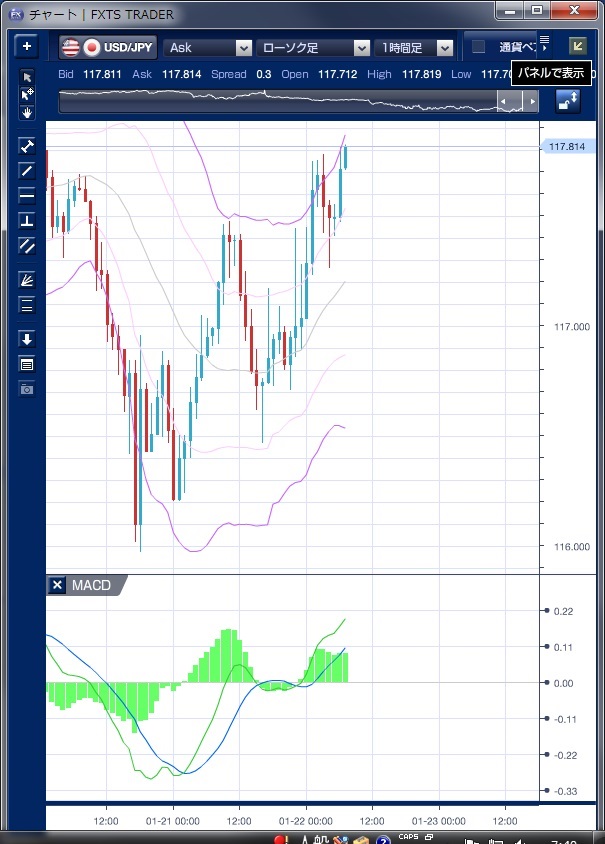Select the trend line drawing tool
Viewport: 605px width, 844px height.
tap(27, 170)
